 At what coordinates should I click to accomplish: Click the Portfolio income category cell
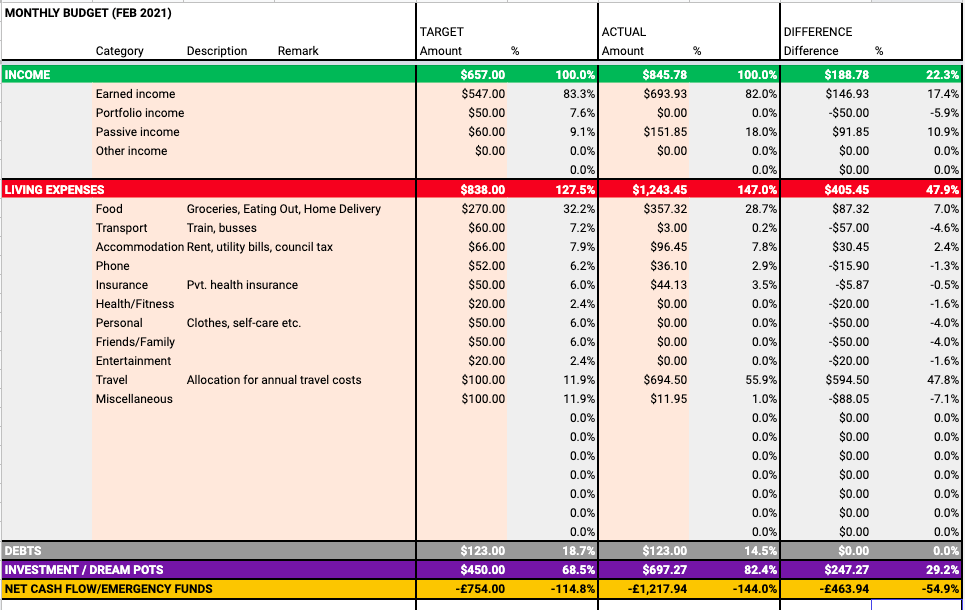tap(140, 113)
